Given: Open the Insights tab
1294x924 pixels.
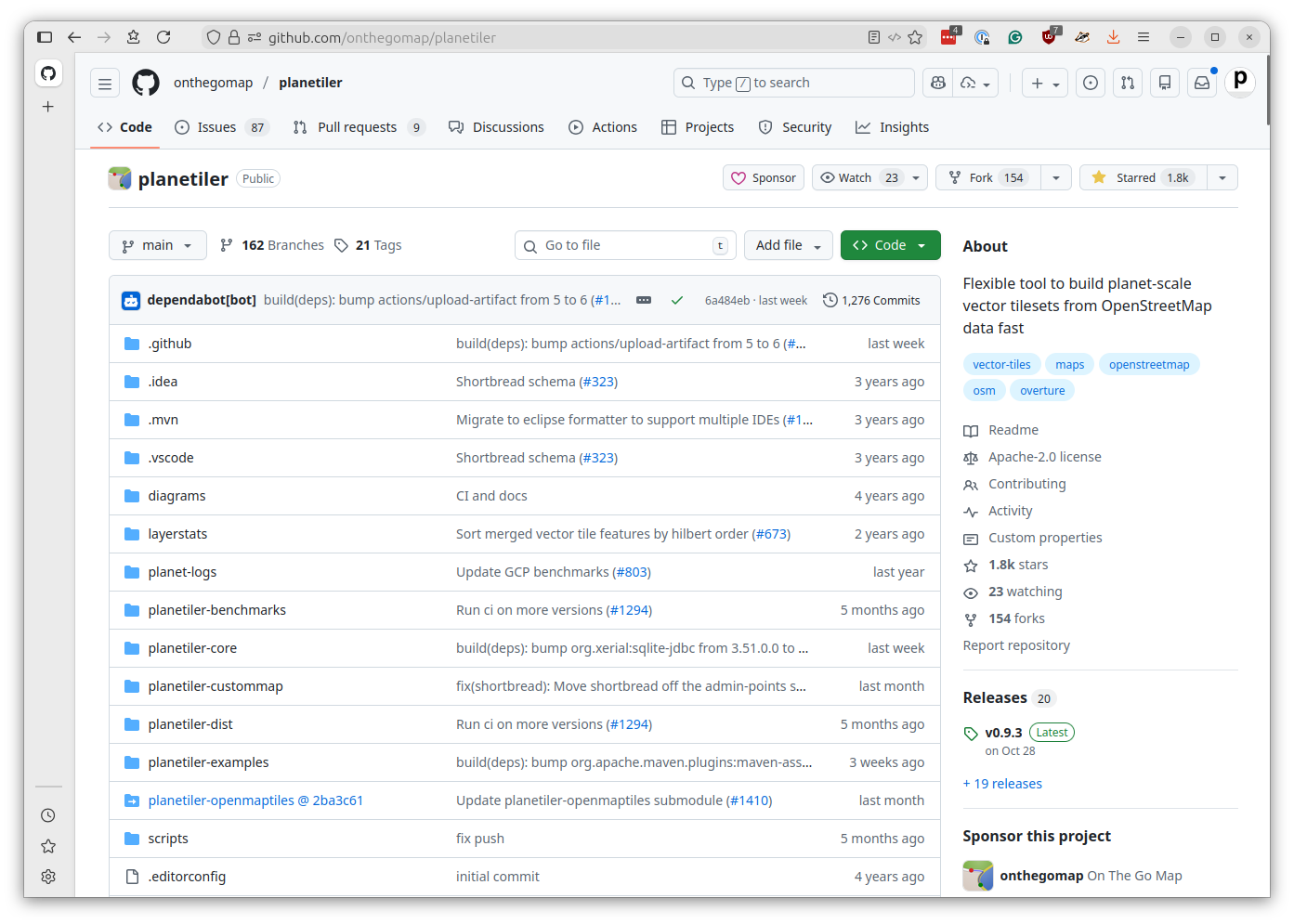Looking at the screenshot, I should pyautogui.click(x=891, y=127).
